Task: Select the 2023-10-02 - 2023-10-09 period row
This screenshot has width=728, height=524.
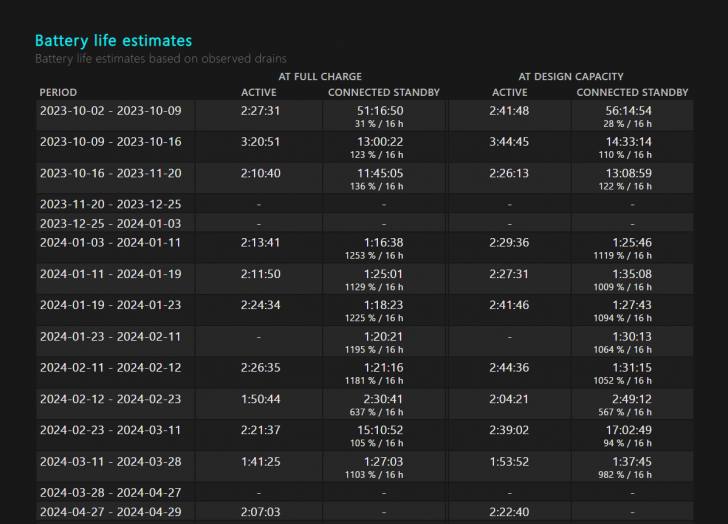Action: (x=110, y=111)
